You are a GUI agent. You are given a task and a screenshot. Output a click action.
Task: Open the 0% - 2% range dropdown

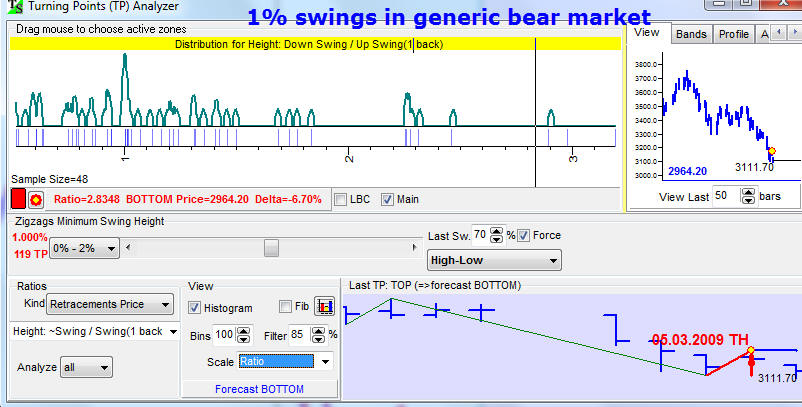tap(85, 247)
